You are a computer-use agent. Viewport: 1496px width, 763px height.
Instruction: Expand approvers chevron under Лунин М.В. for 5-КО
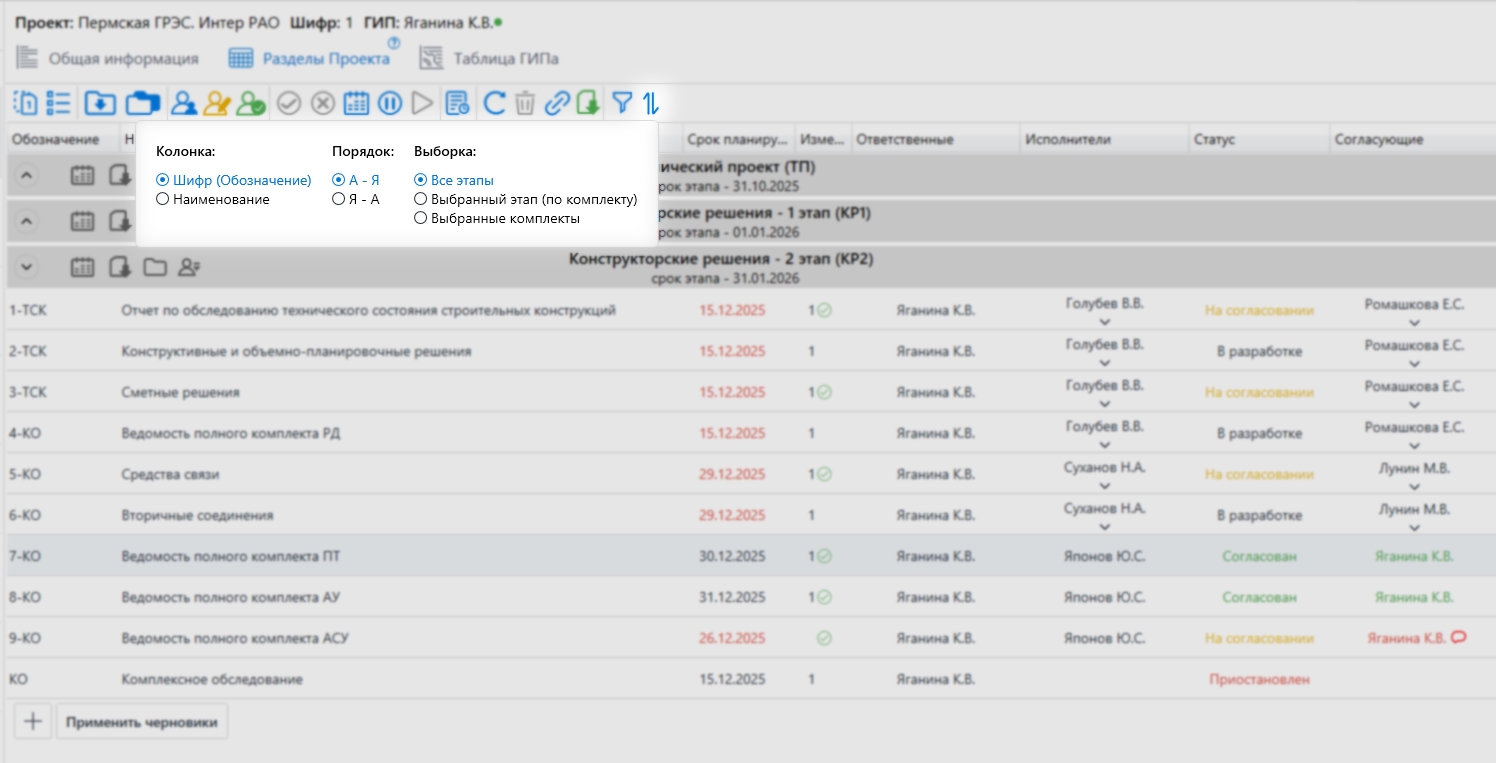[1413, 487]
